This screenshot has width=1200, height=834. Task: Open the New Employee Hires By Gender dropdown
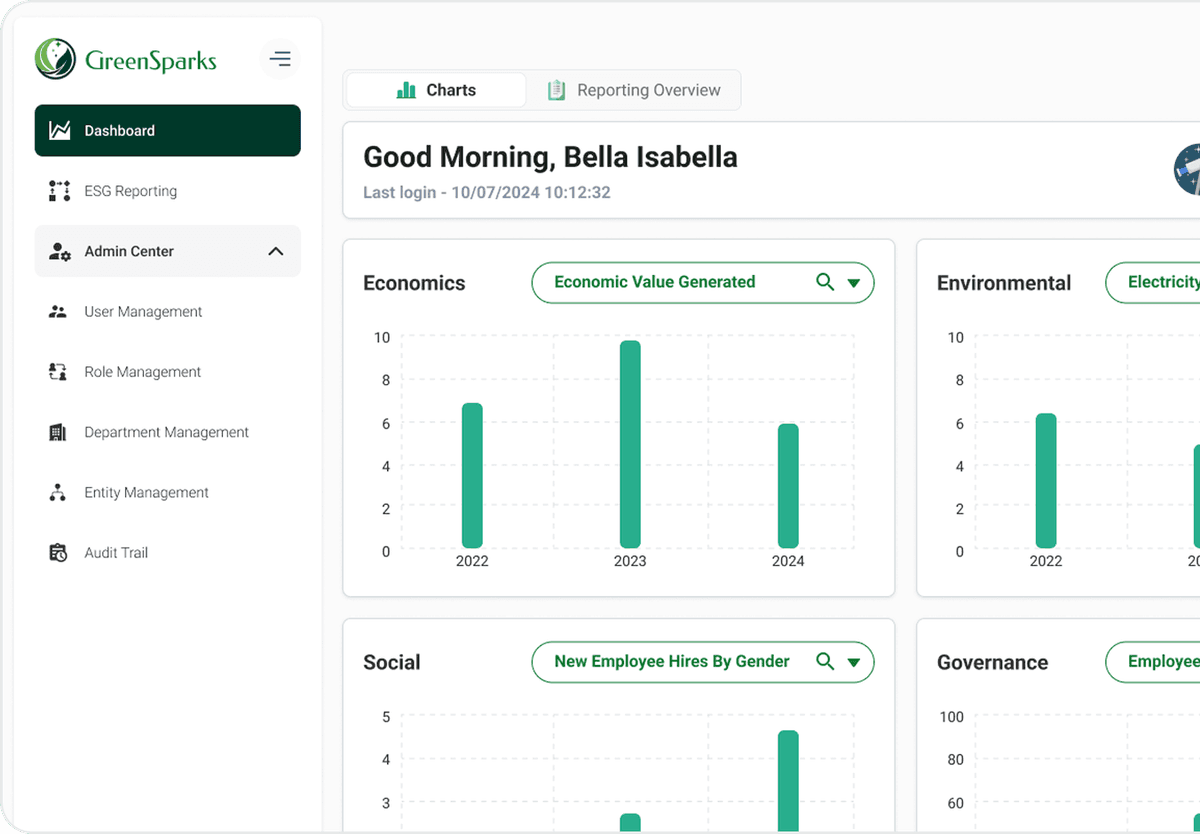(854, 662)
